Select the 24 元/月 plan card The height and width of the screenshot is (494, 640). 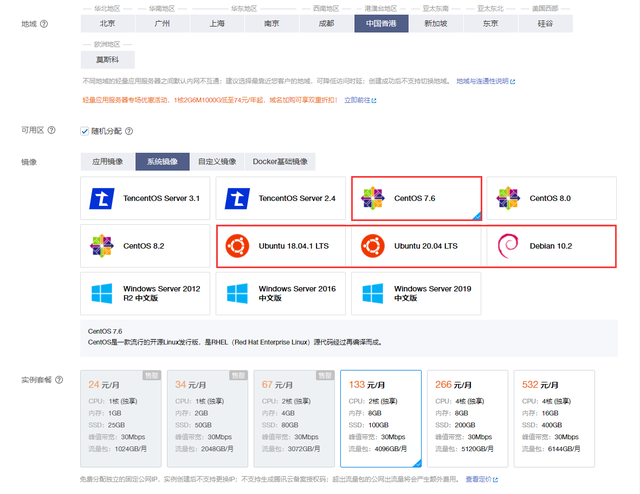[121, 418]
